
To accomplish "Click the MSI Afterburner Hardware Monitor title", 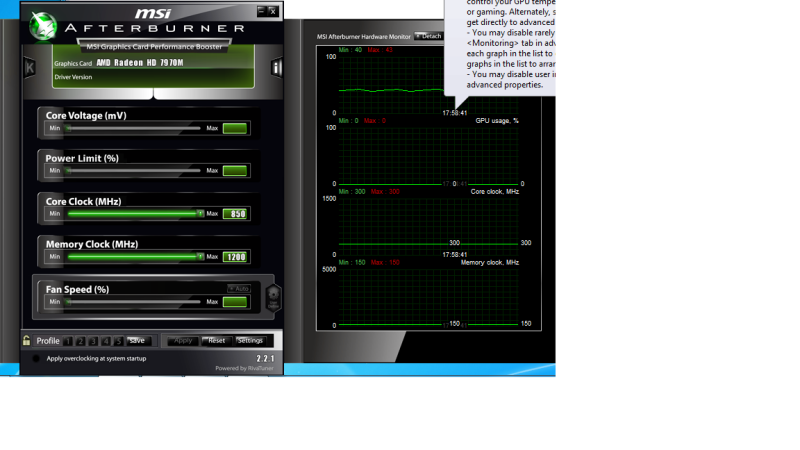I will [363, 37].
